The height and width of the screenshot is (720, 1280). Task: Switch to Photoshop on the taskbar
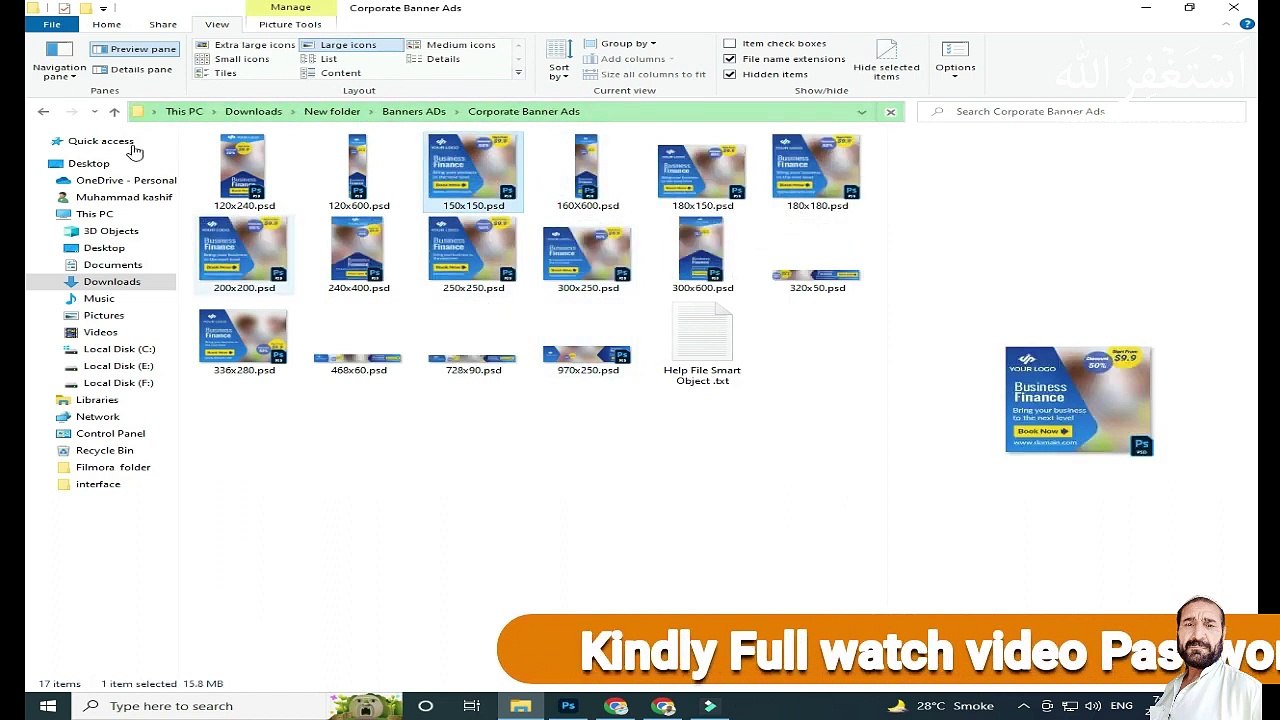[x=568, y=706]
